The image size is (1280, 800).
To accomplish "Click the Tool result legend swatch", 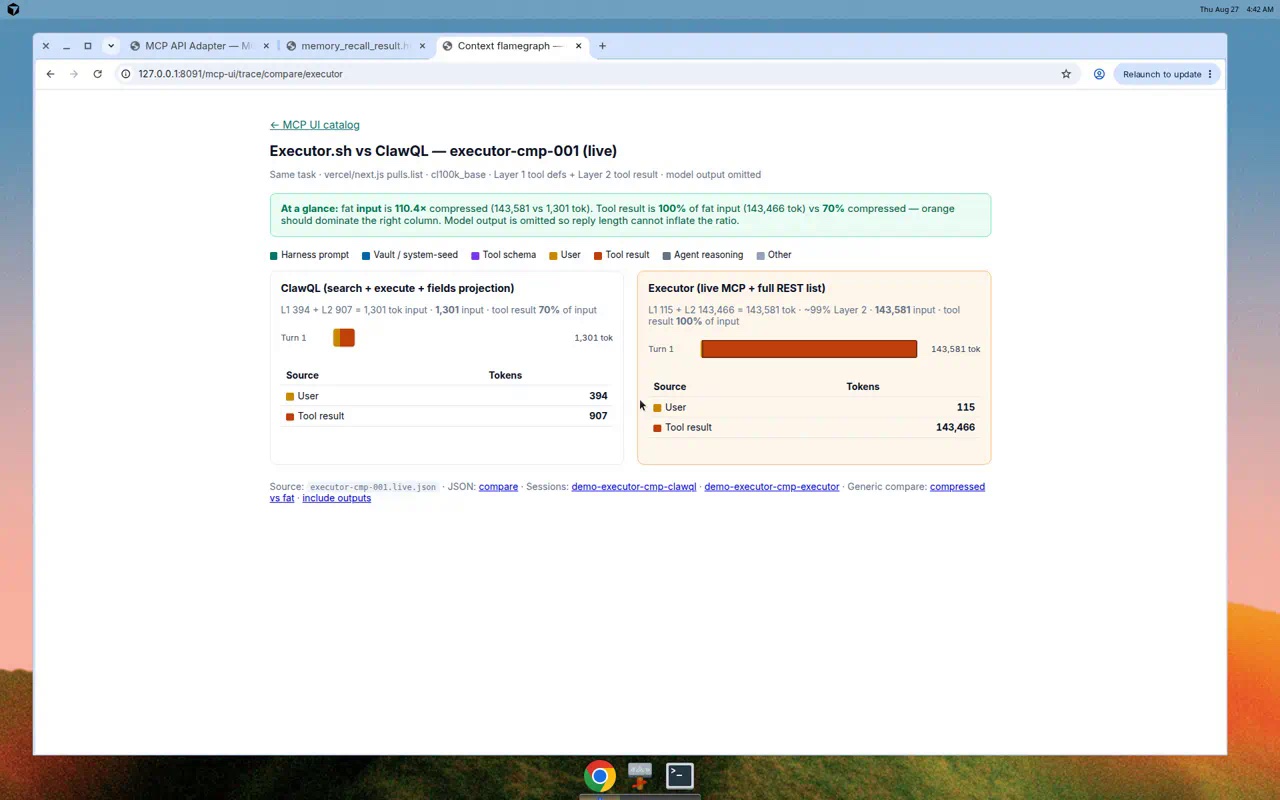I will point(598,255).
